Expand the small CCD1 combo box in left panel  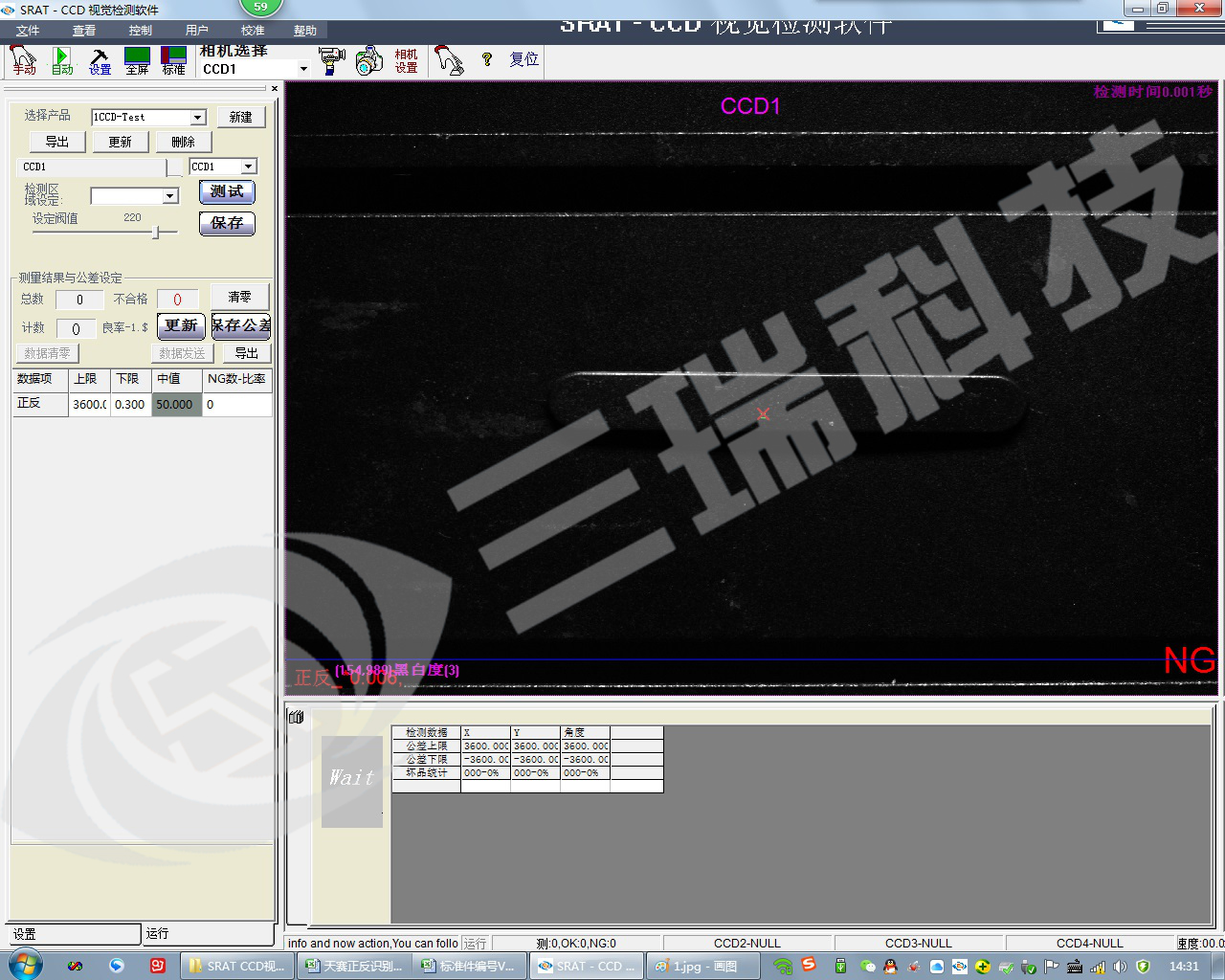pyautogui.click(x=249, y=167)
